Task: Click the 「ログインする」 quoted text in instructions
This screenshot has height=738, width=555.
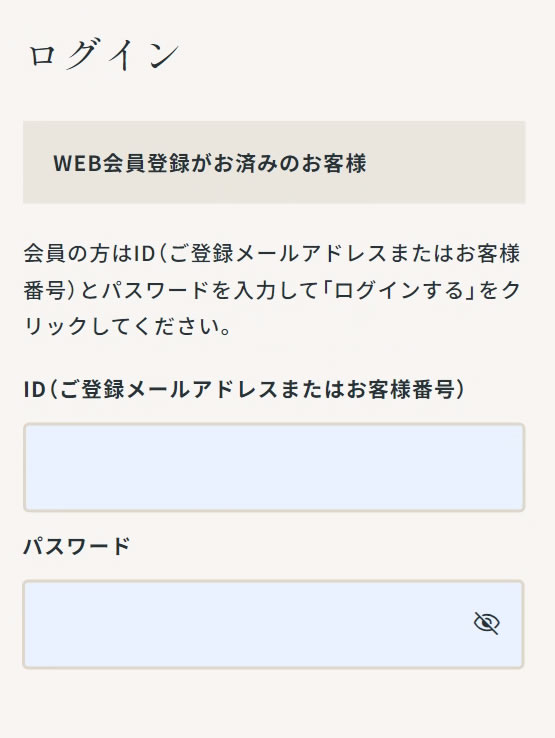Action: [x=399, y=290]
